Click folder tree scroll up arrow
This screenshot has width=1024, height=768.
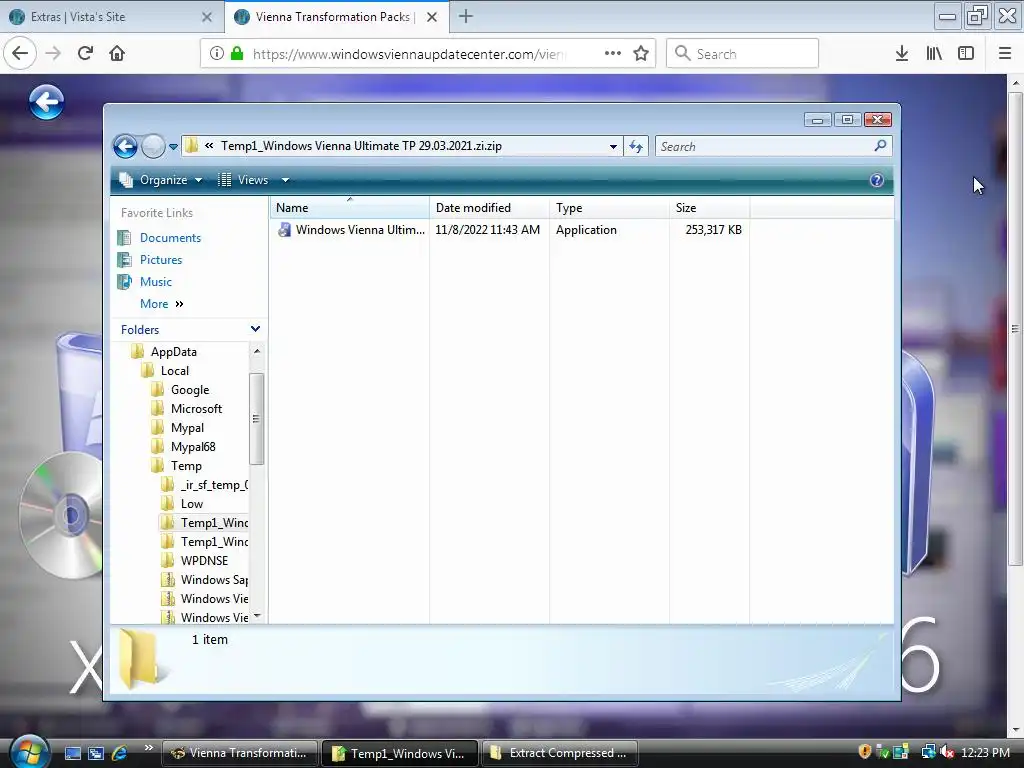[x=257, y=351]
